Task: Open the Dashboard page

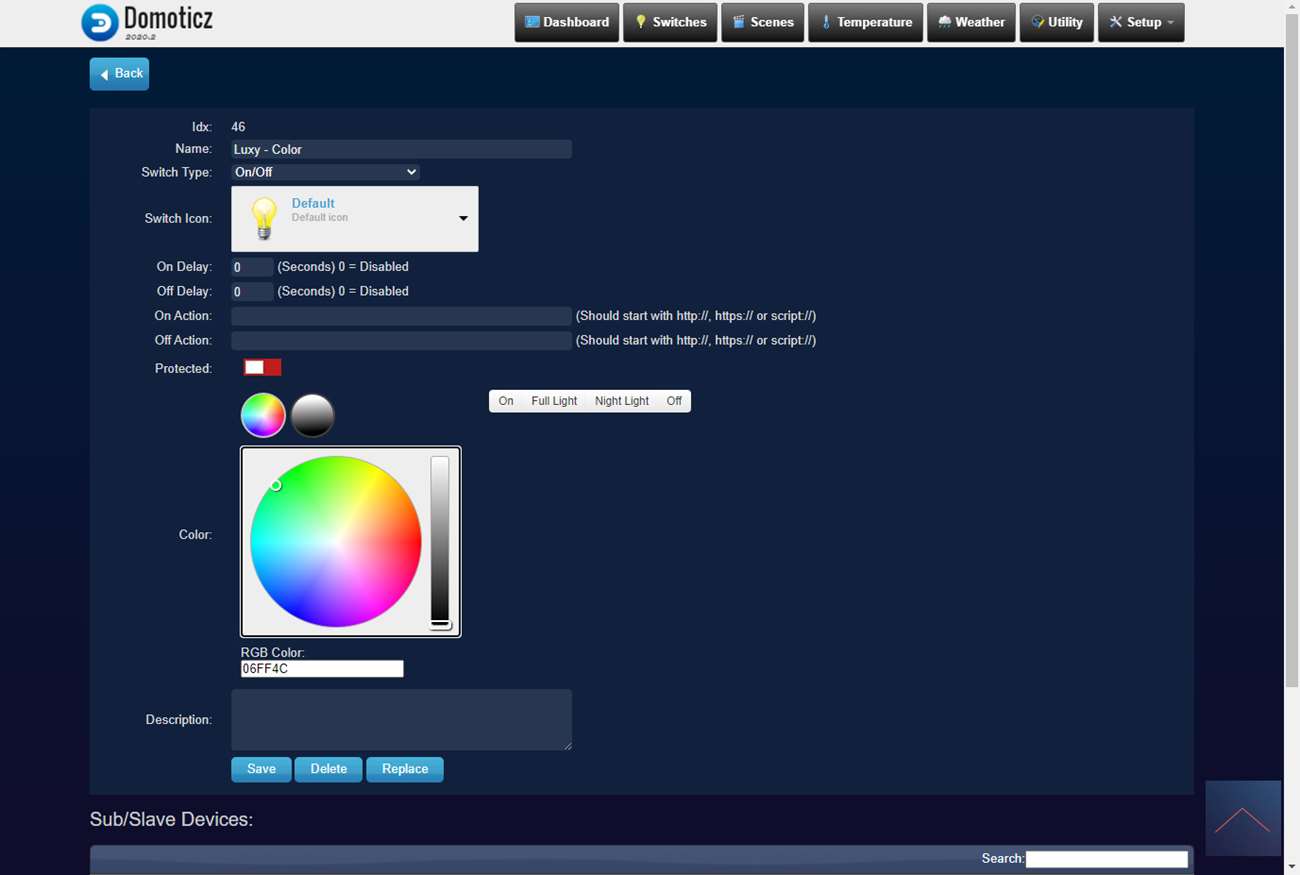Action: coord(567,22)
